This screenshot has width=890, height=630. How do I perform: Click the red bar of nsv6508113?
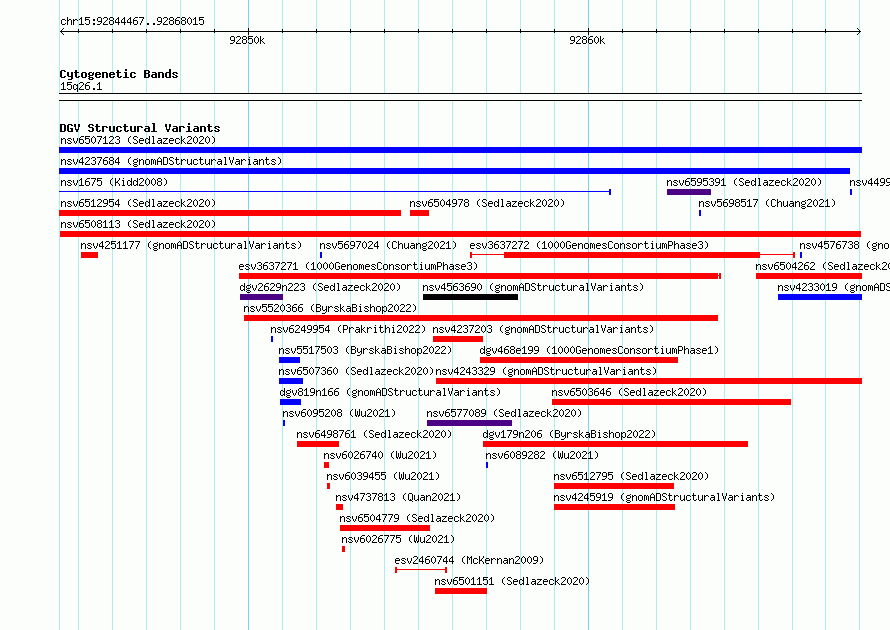coord(460,234)
